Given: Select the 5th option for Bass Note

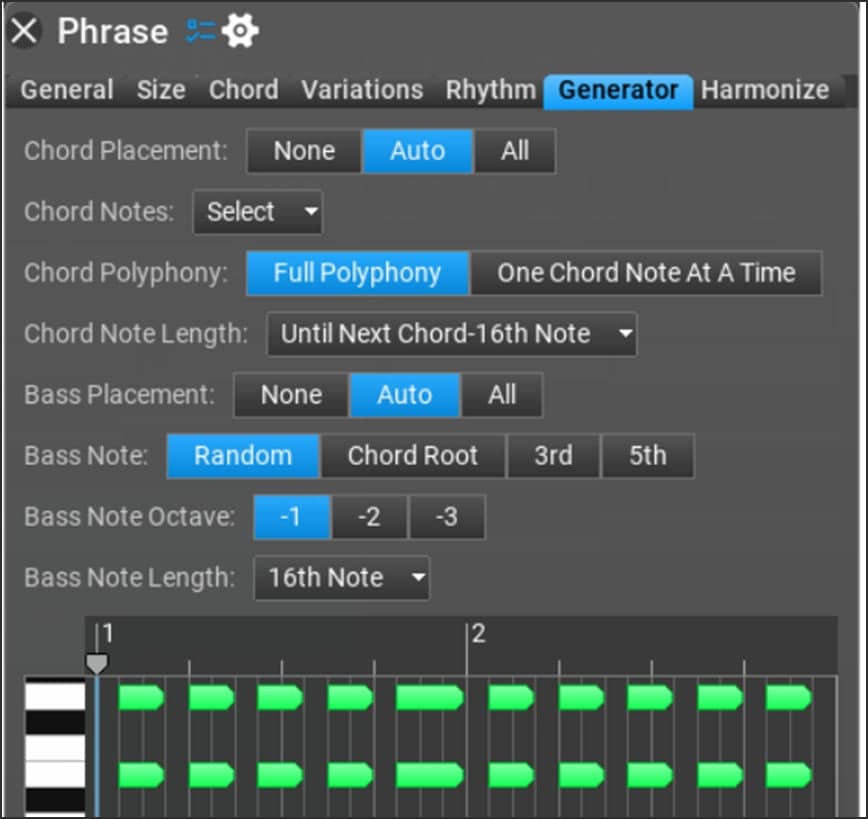Looking at the screenshot, I should pyautogui.click(x=648, y=456).
